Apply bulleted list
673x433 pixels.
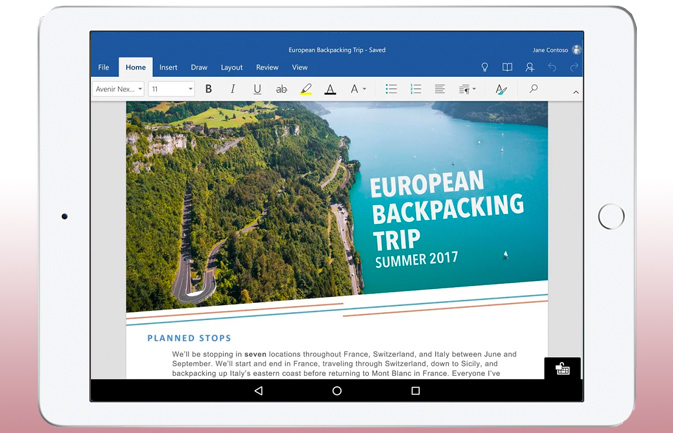point(391,89)
